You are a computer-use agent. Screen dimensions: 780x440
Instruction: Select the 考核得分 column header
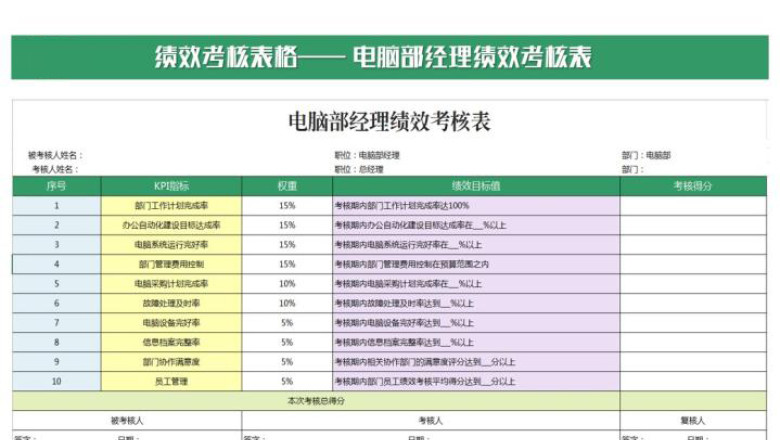pyautogui.click(x=693, y=186)
